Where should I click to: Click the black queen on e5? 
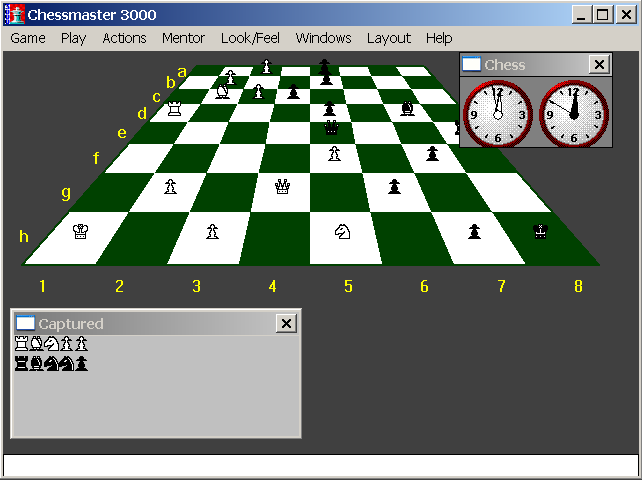(x=331, y=128)
